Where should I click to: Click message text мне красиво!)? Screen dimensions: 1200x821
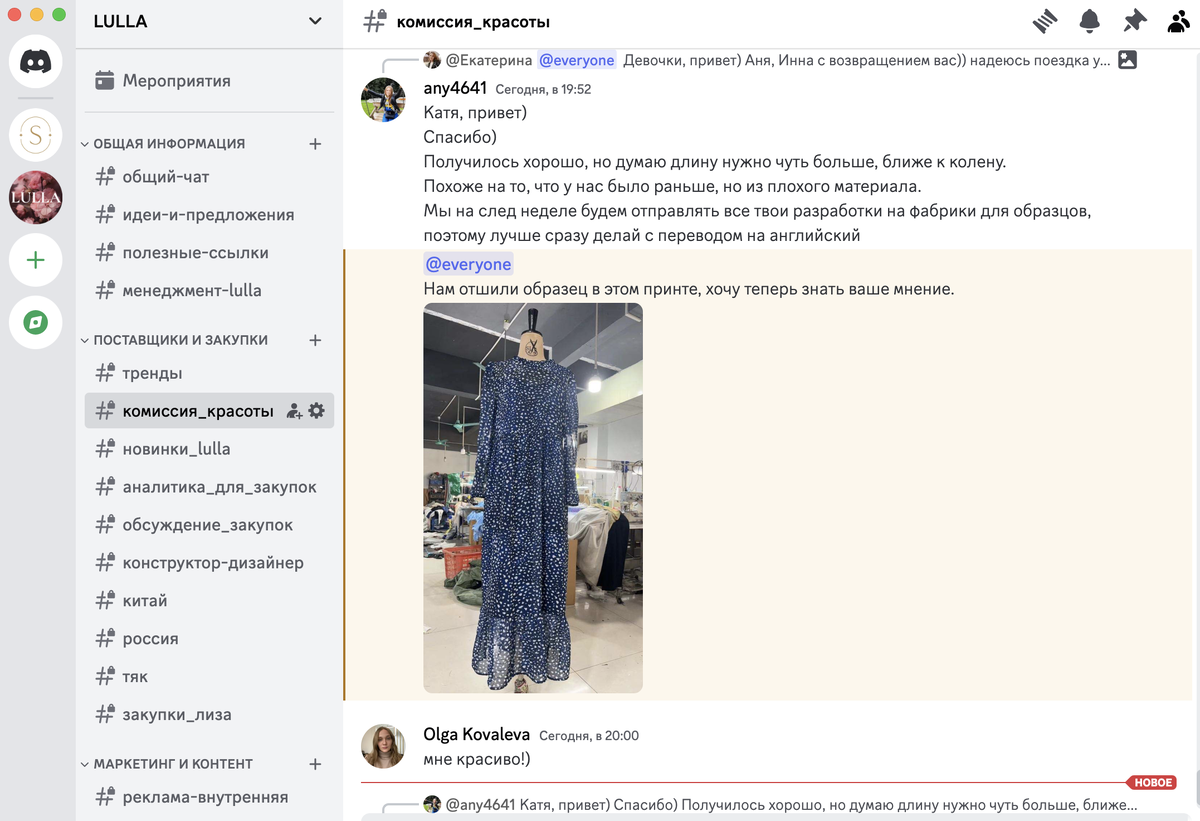[x=477, y=759]
